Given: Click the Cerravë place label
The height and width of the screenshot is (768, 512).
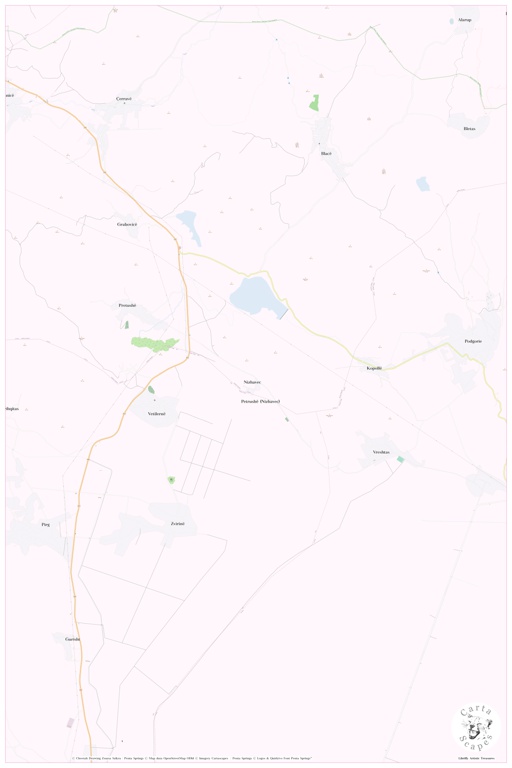Looking at the screenshot, I should click(x=123, y=98).
